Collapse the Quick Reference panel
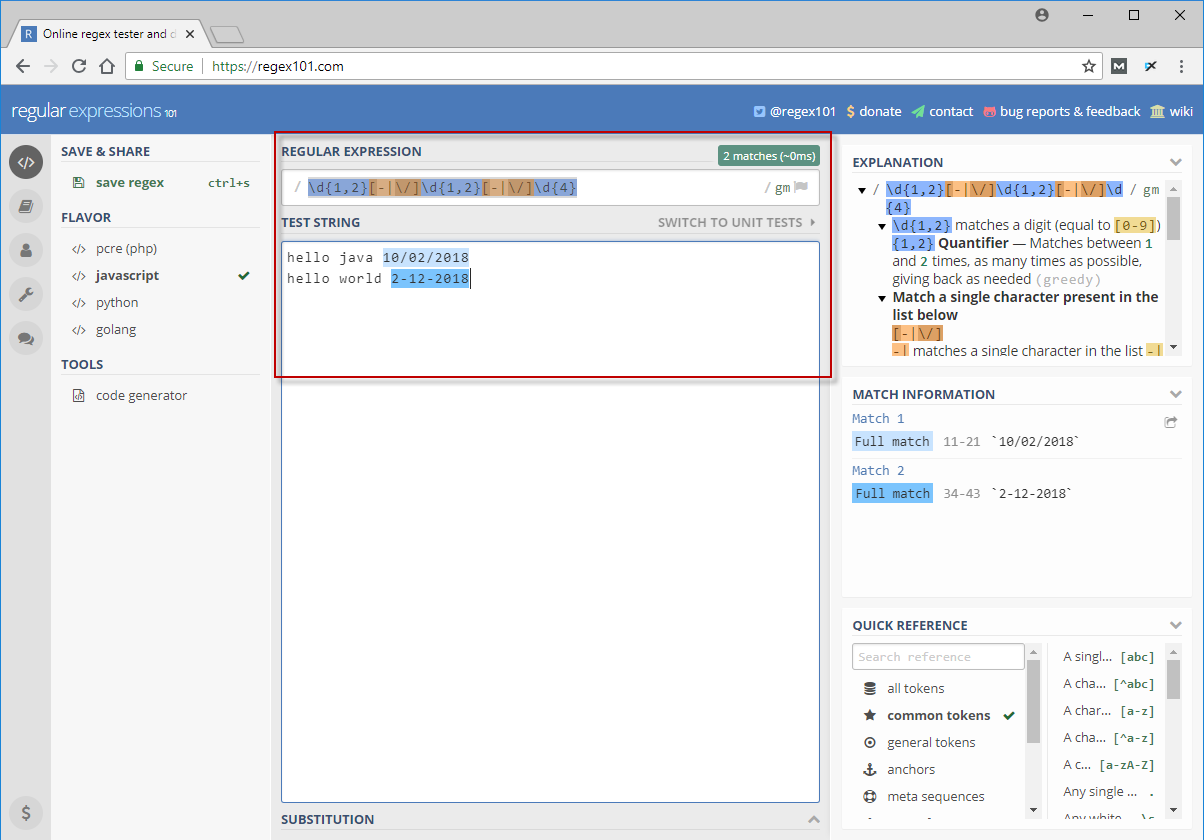The width and height of the screenshot is (1204, 840). 1175,625
